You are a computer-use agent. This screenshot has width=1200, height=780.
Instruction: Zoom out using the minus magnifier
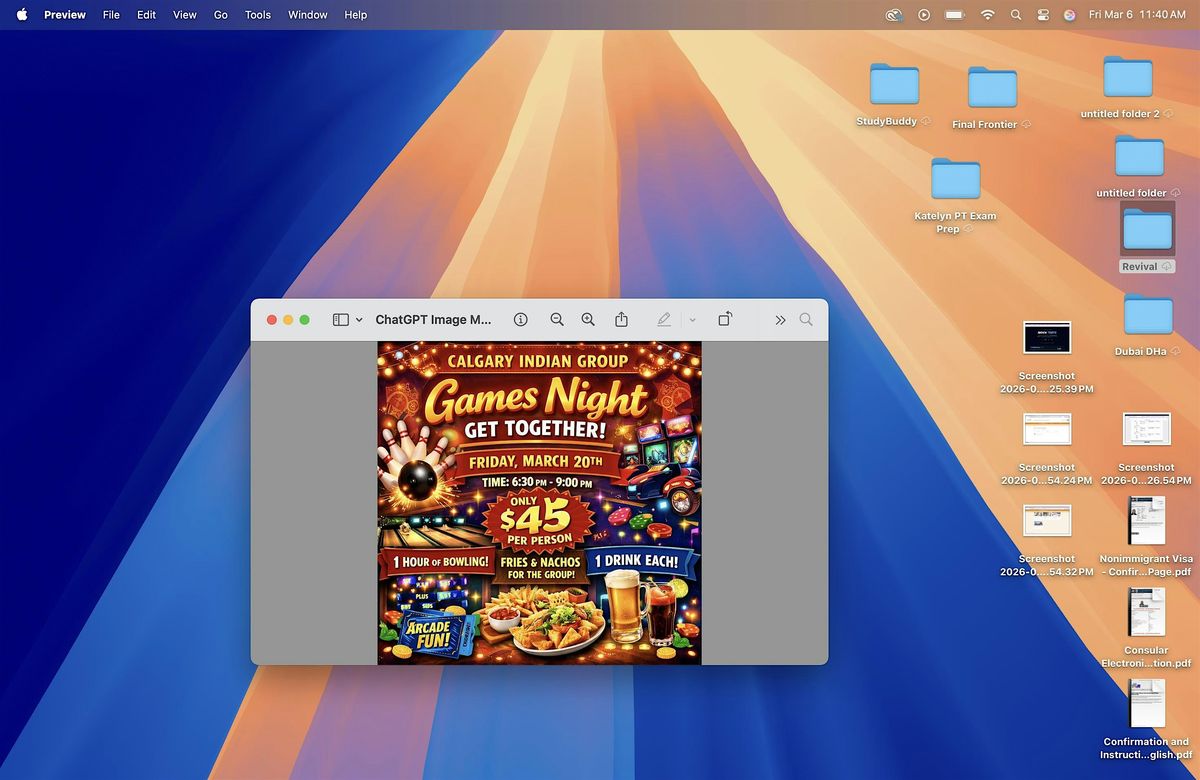pyautogui.click(x=557, y=320)
